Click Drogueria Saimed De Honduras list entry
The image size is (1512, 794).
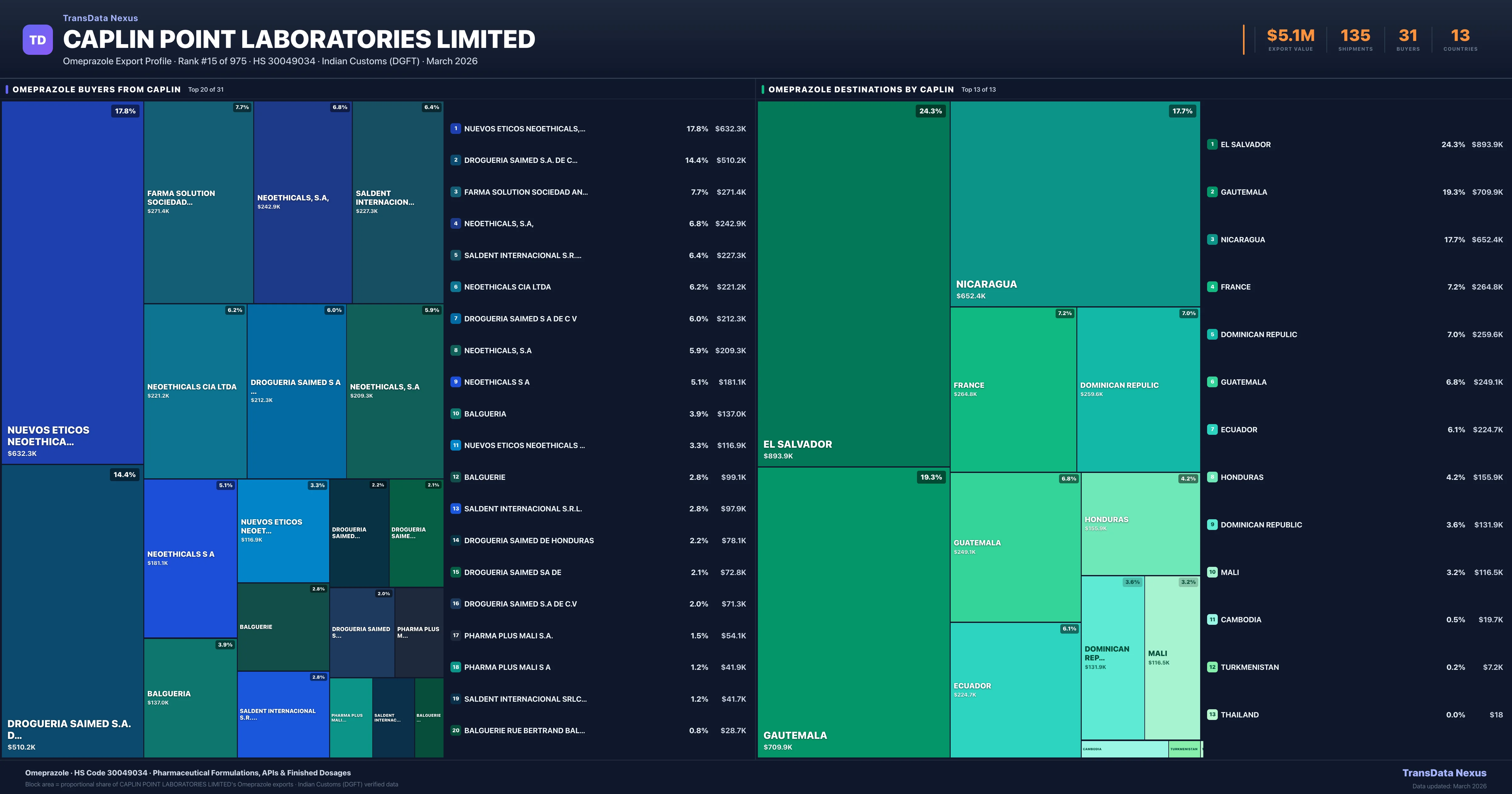click(x=528, y=540)
